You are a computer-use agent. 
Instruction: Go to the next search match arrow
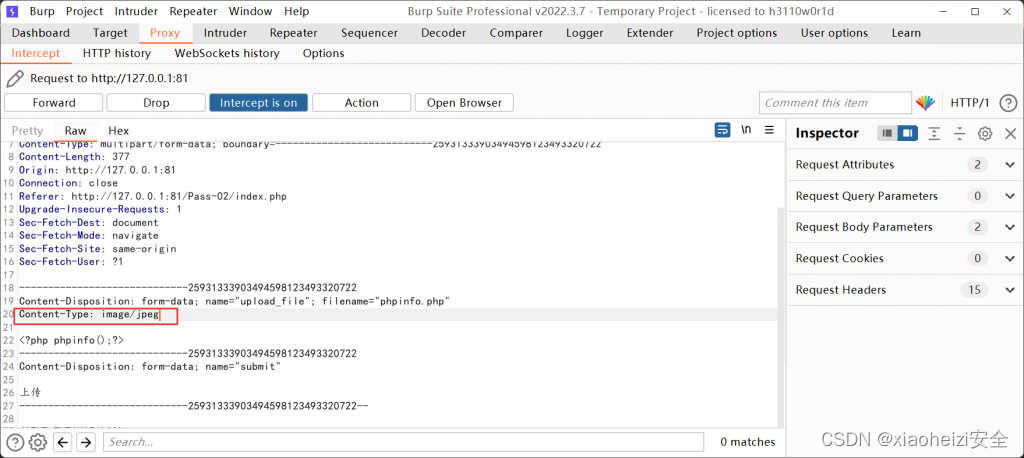click(86, 442)
